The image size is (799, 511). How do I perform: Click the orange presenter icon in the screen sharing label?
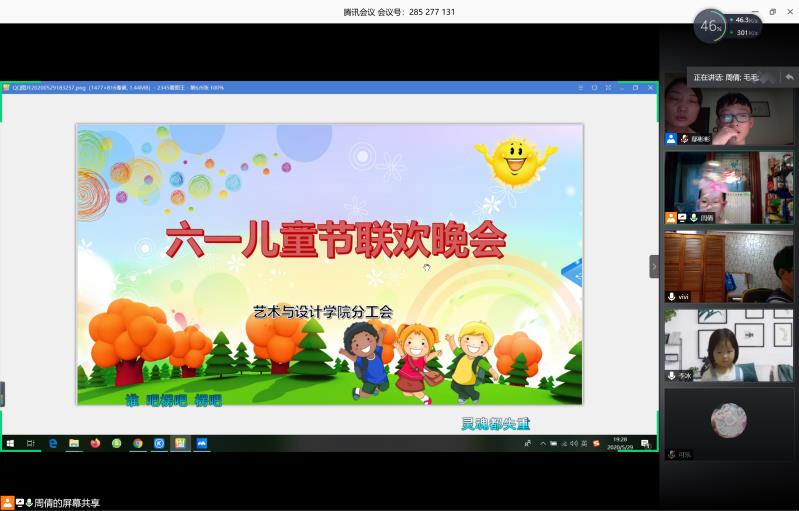(7, 503)
